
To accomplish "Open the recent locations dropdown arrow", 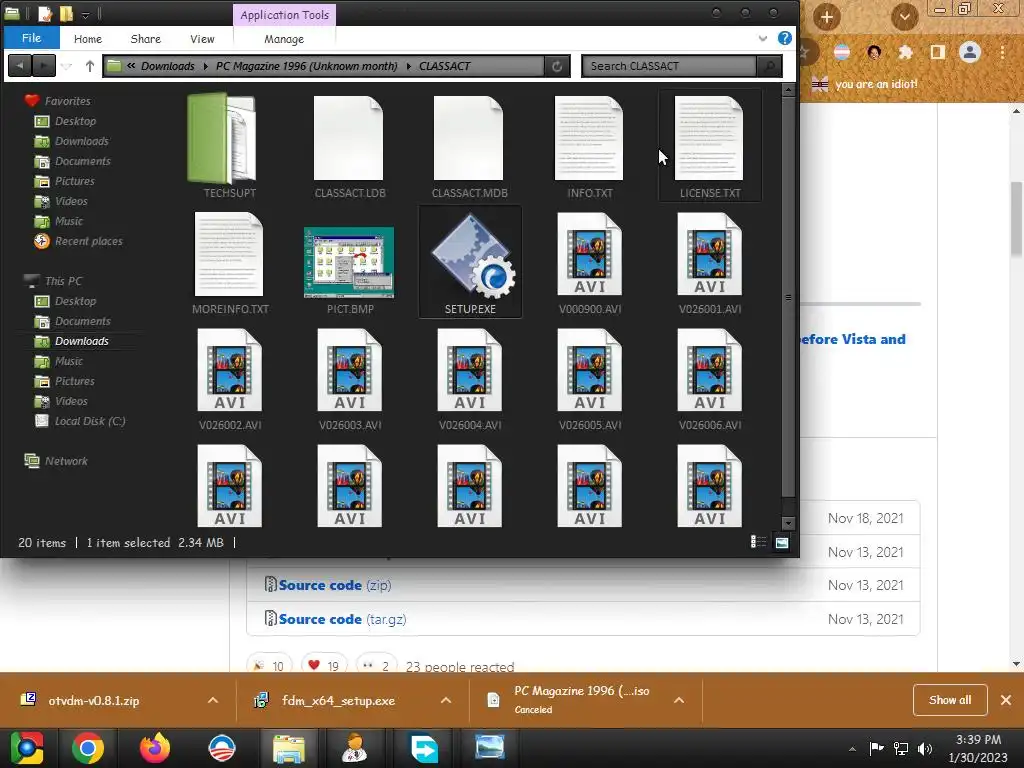I will click(x=67, y=66).
